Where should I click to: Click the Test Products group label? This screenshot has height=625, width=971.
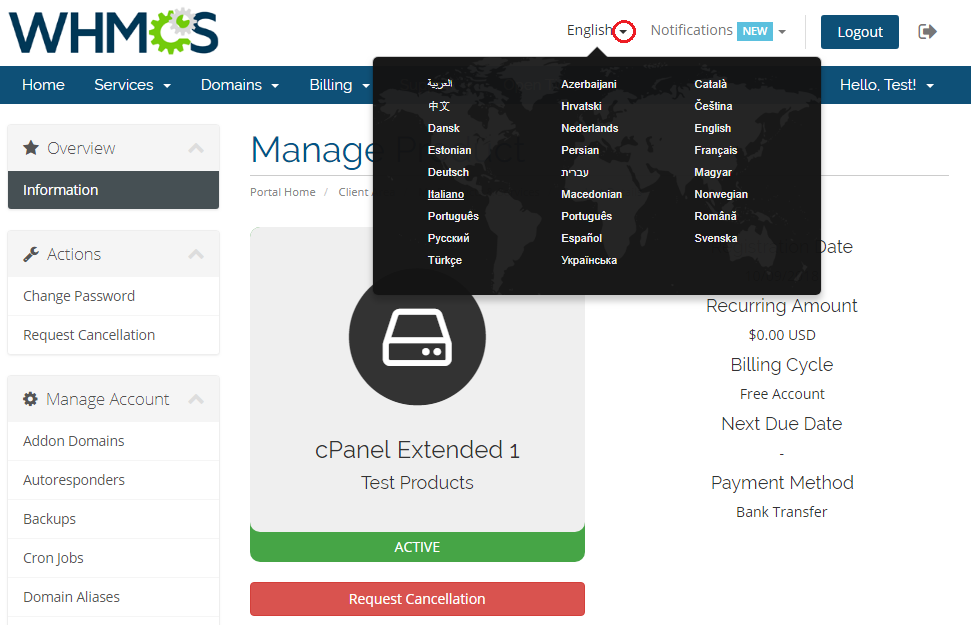[417, 483]
